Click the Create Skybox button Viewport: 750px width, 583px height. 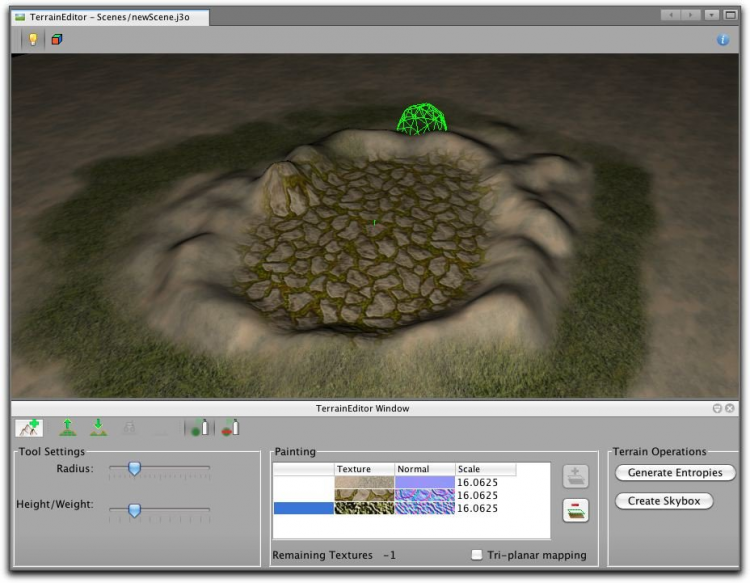(664, 500)
